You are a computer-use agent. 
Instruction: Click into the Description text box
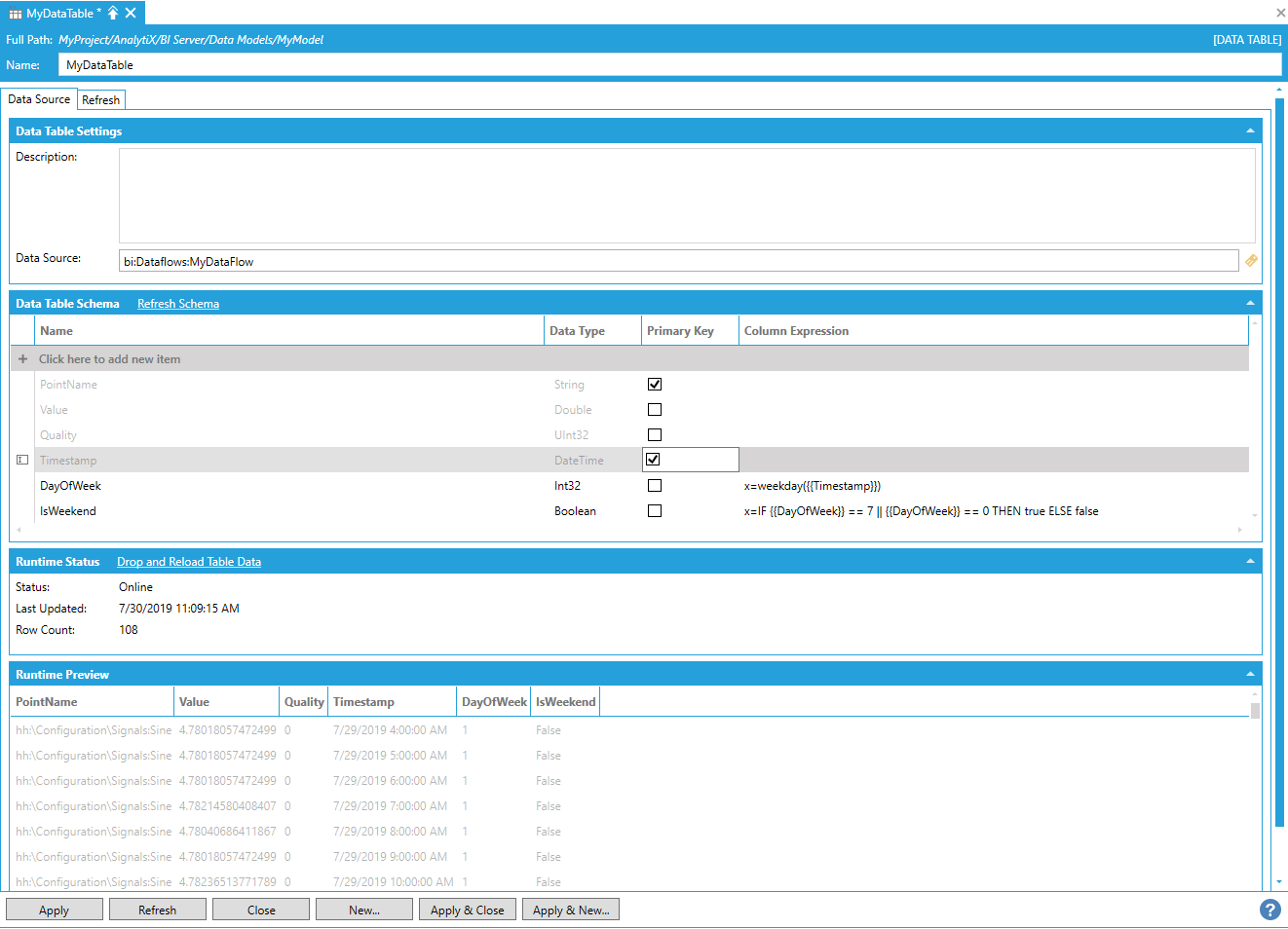click(x=686, y=195)
